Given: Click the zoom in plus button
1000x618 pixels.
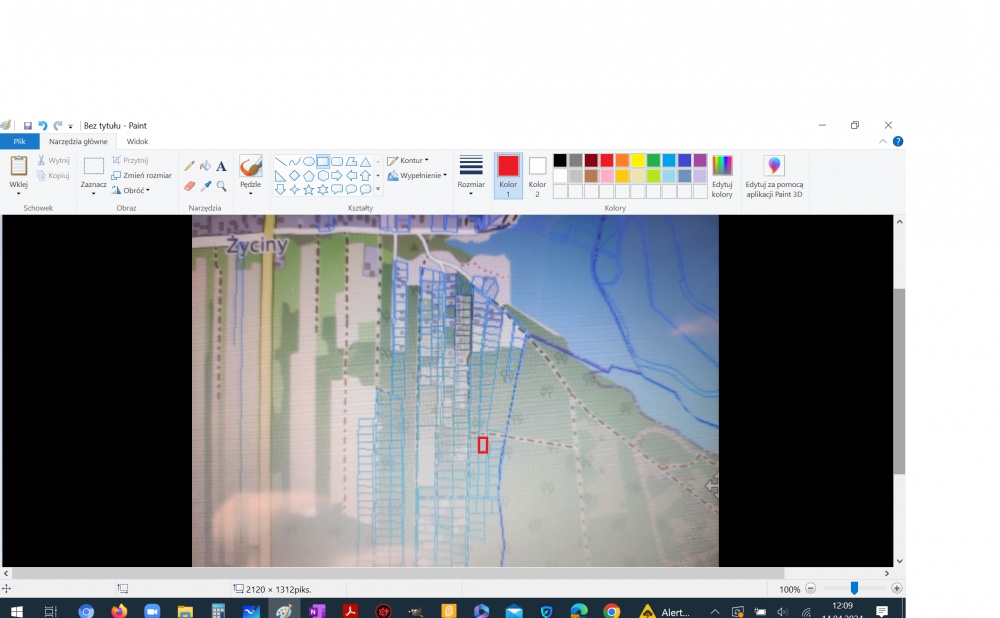Looking at the screenshot, I should point(897,589).
